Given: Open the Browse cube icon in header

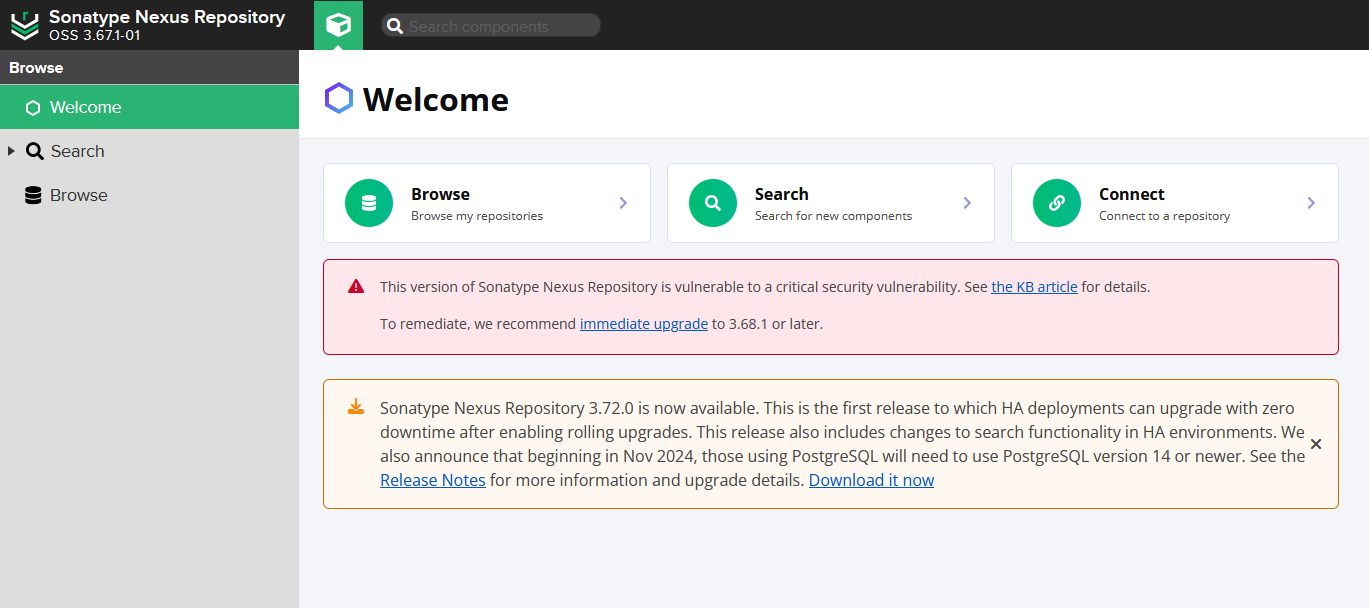Looking at the screenshot, I should click(338, 25).
